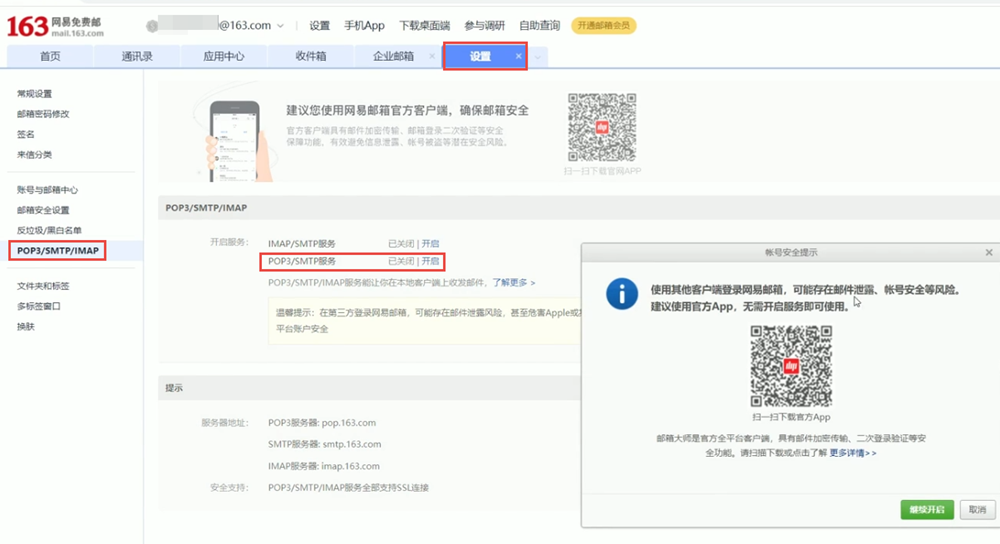Viewport: 1000px width, 544px height.
Task: Click the SMTP服务器 smtp.163.com text
Action: point(325,445)
